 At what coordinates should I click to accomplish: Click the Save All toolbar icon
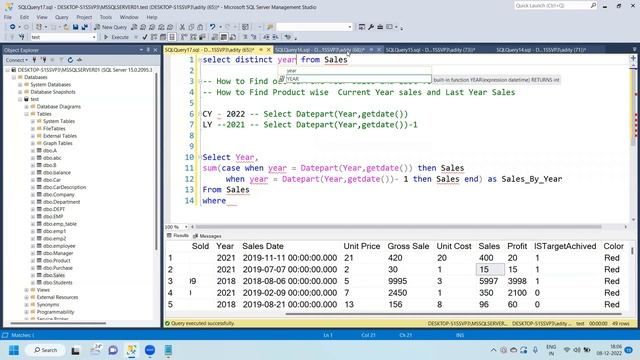[84, 27]
